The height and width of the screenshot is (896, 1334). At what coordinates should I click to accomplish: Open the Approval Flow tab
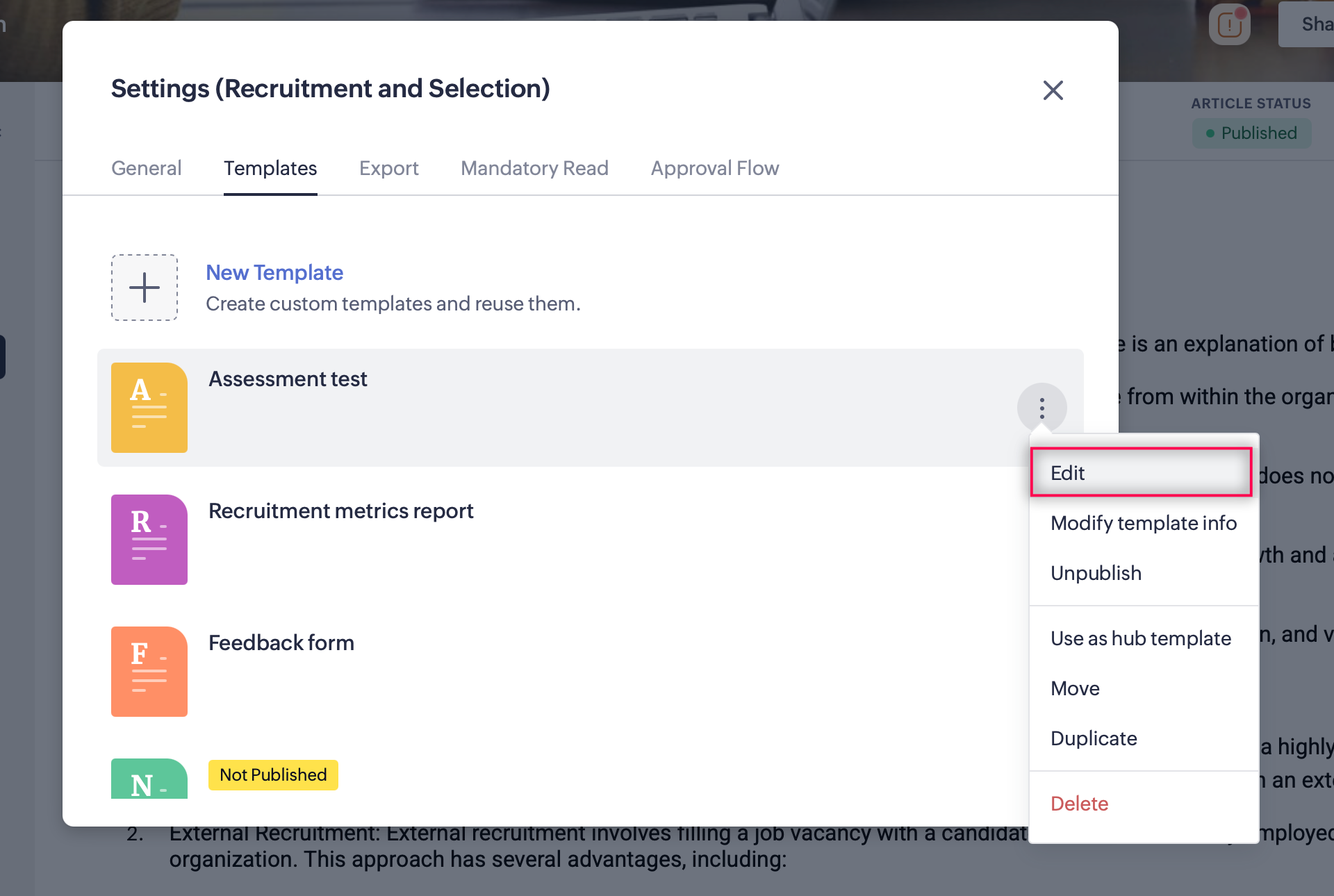click(x=714, y=168)
